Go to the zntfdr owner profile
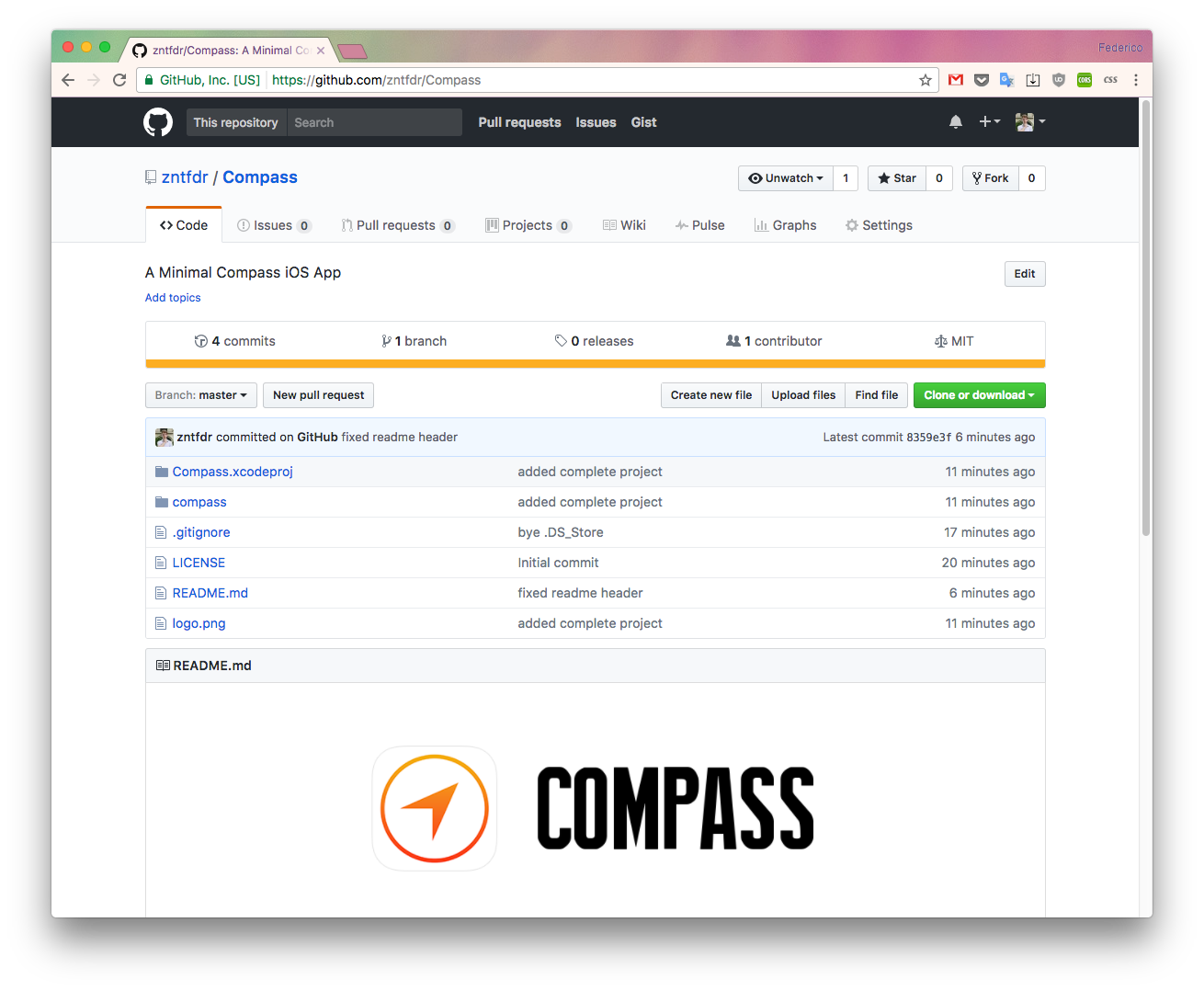Viewport: 1204px width, 991px height. (x=185, y=177)
